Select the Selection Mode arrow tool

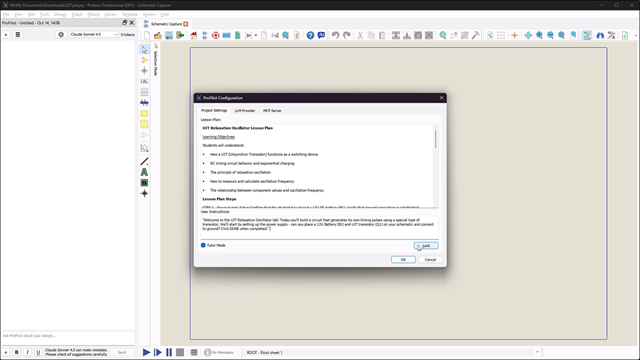click(144, 50)
